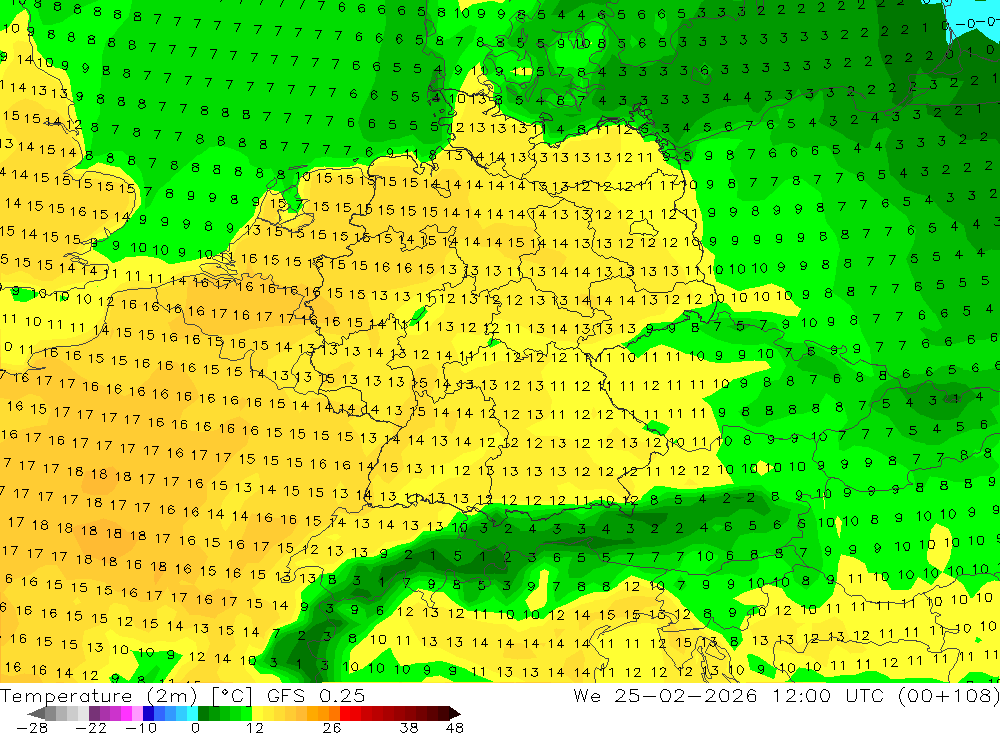
Task: Pick the dark blue legend color segment
Action: click(x=148, y=713)
